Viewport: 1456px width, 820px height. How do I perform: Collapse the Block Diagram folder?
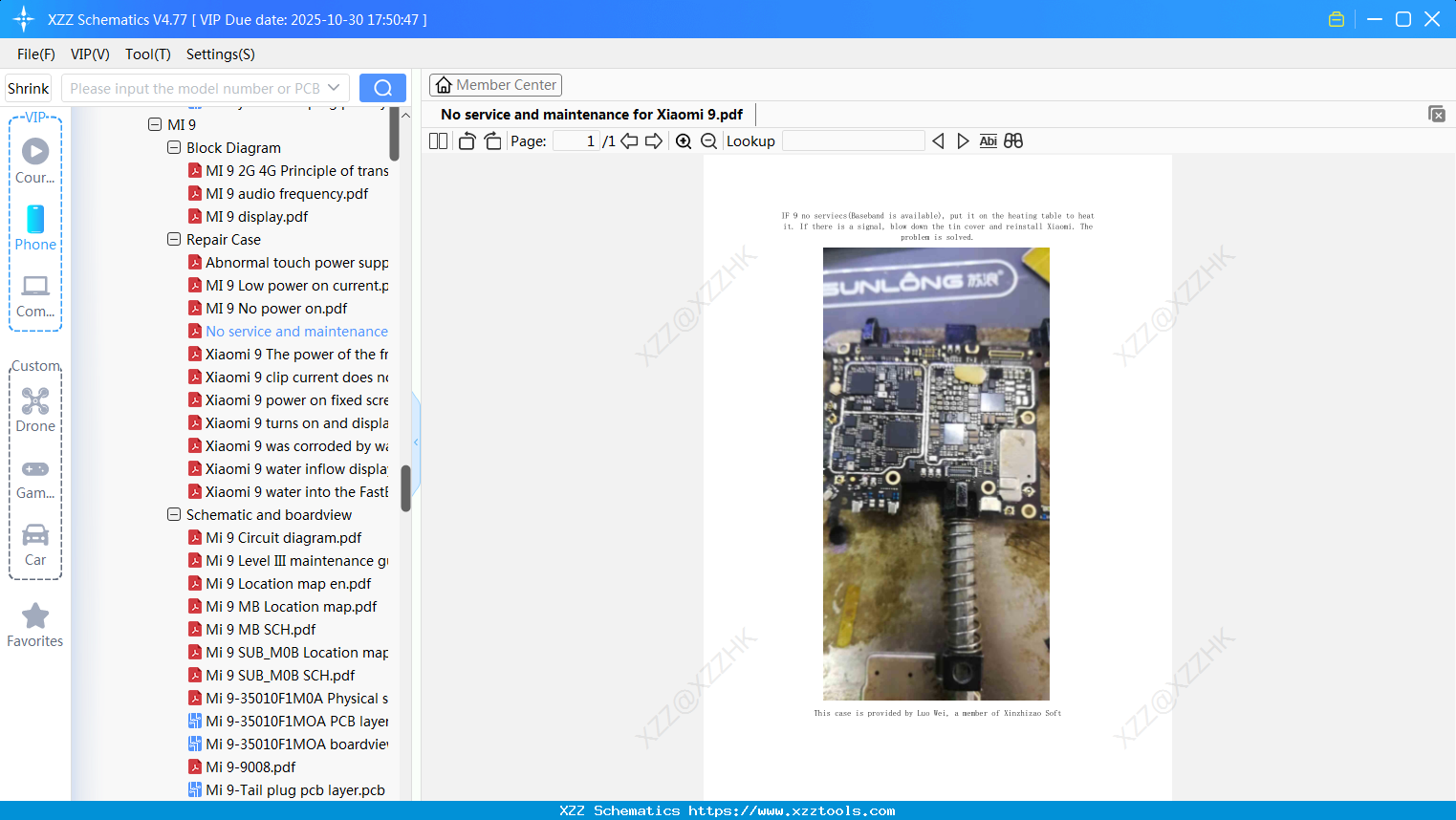[174, 148]
